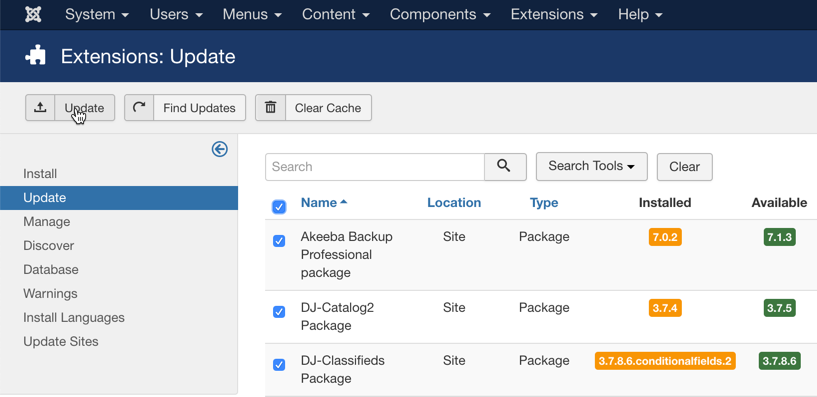Click the Installed column header
Viewport: 817px width, 397px height.
point(665,203)
